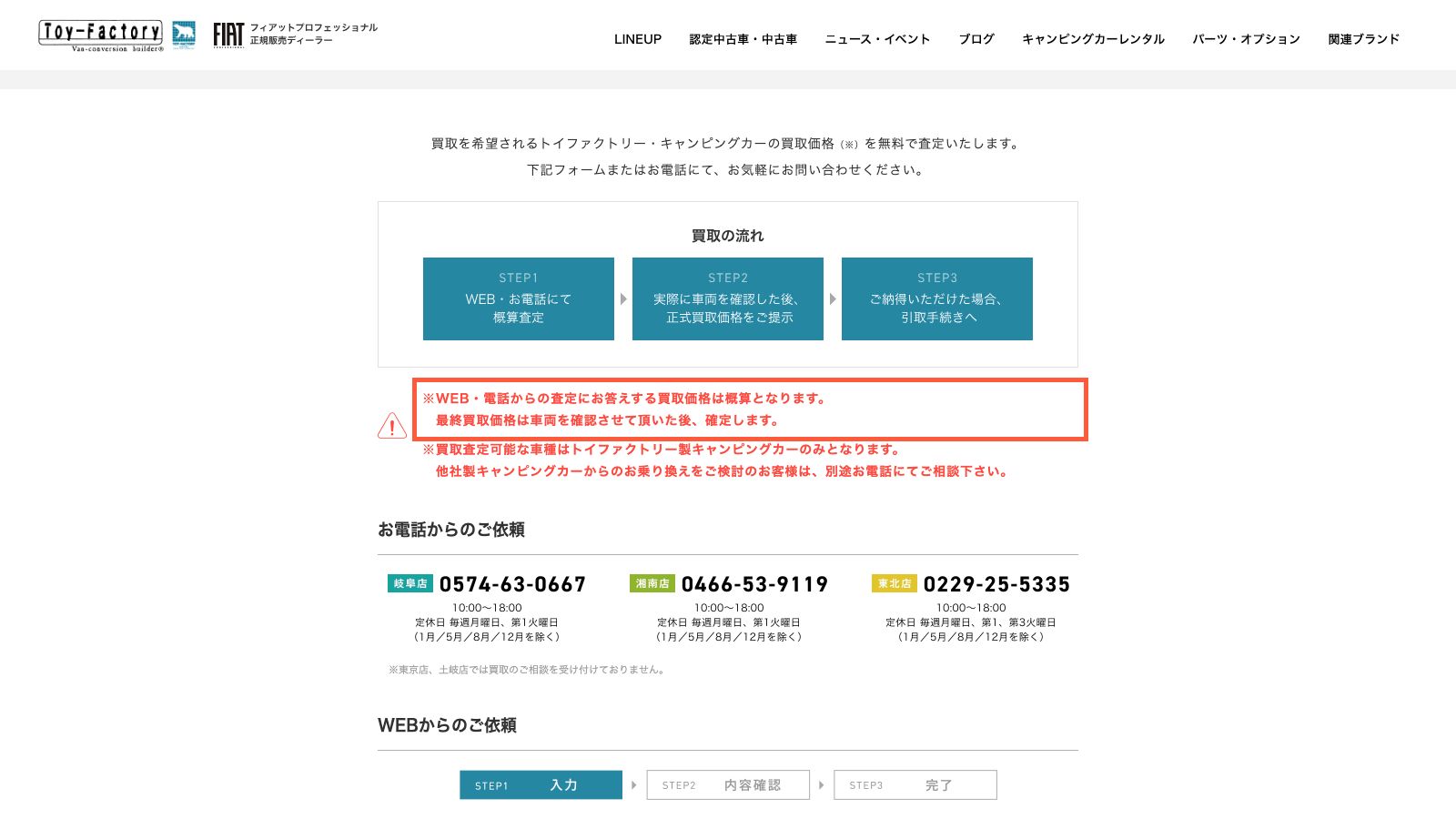
Task: Click arrow after STEP1 入力 step
Action: coord(634,784)
